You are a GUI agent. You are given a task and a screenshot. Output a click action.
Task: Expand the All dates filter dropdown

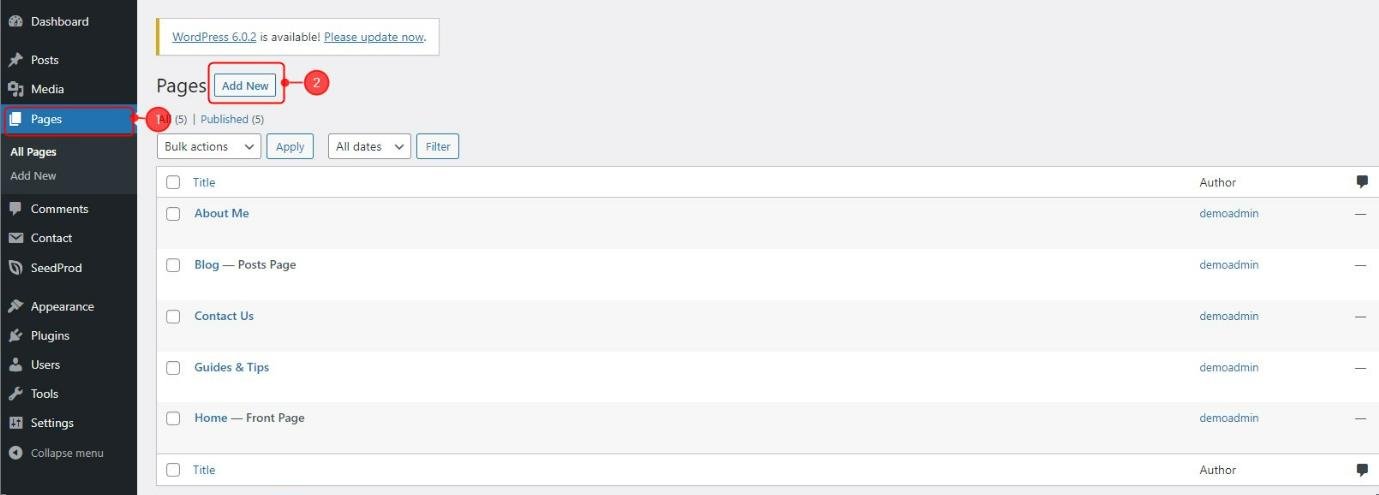point(369,146)
